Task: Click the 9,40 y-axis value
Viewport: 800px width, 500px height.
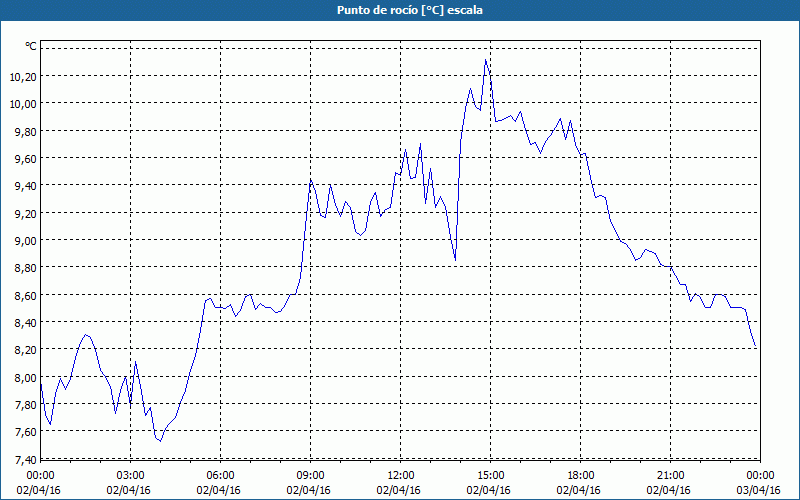Action: tap(26, 186)
